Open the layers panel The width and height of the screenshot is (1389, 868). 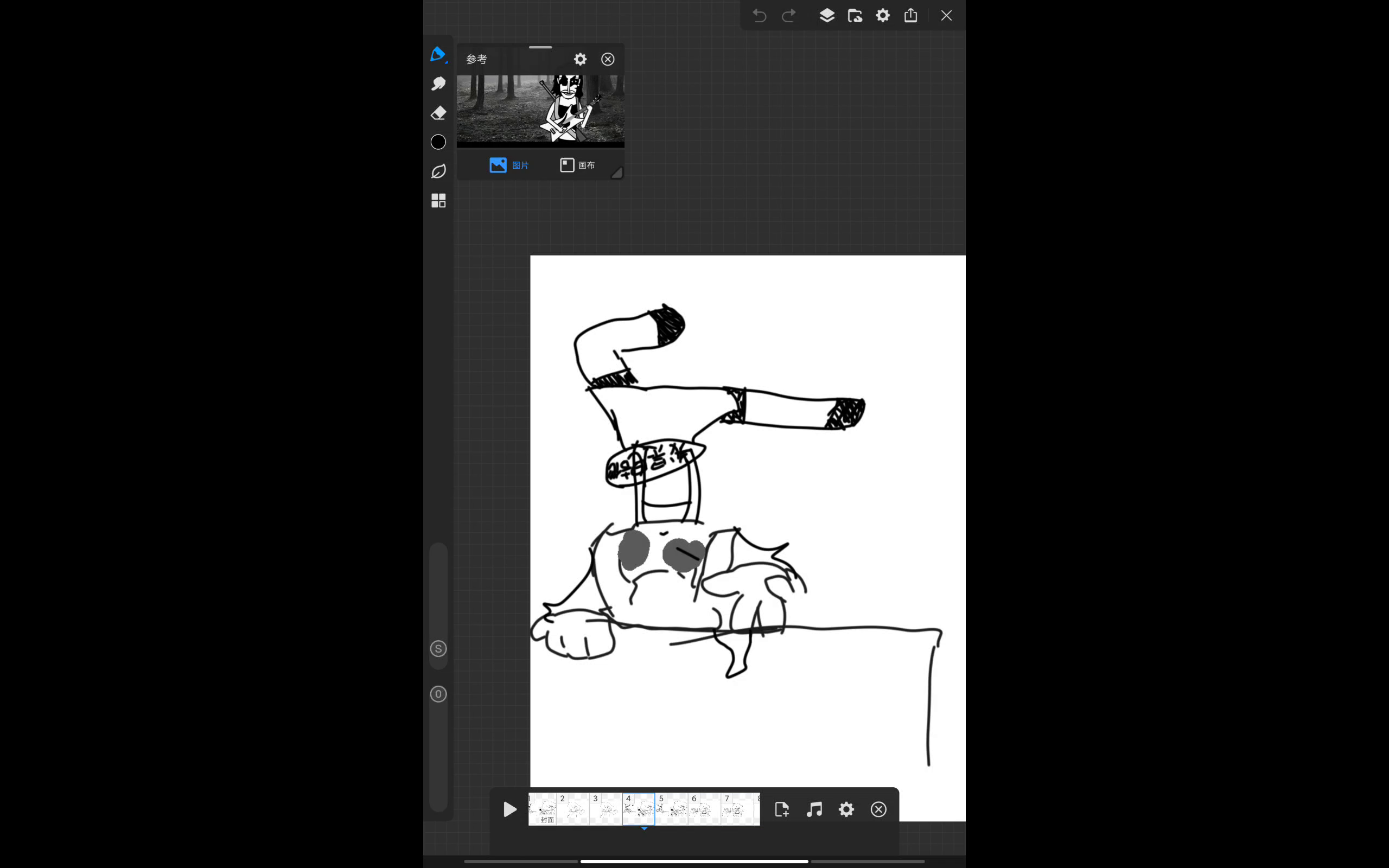(826, 16)
